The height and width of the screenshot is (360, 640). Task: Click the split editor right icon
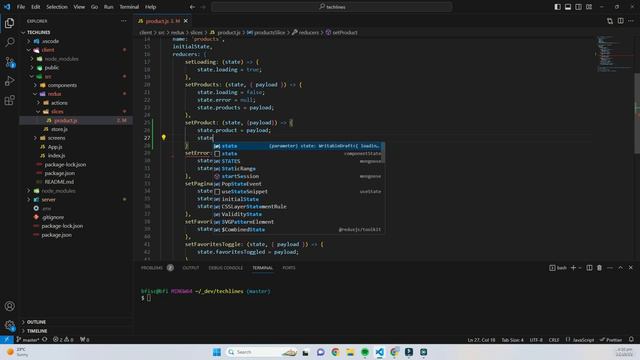(x=620, y=21)
